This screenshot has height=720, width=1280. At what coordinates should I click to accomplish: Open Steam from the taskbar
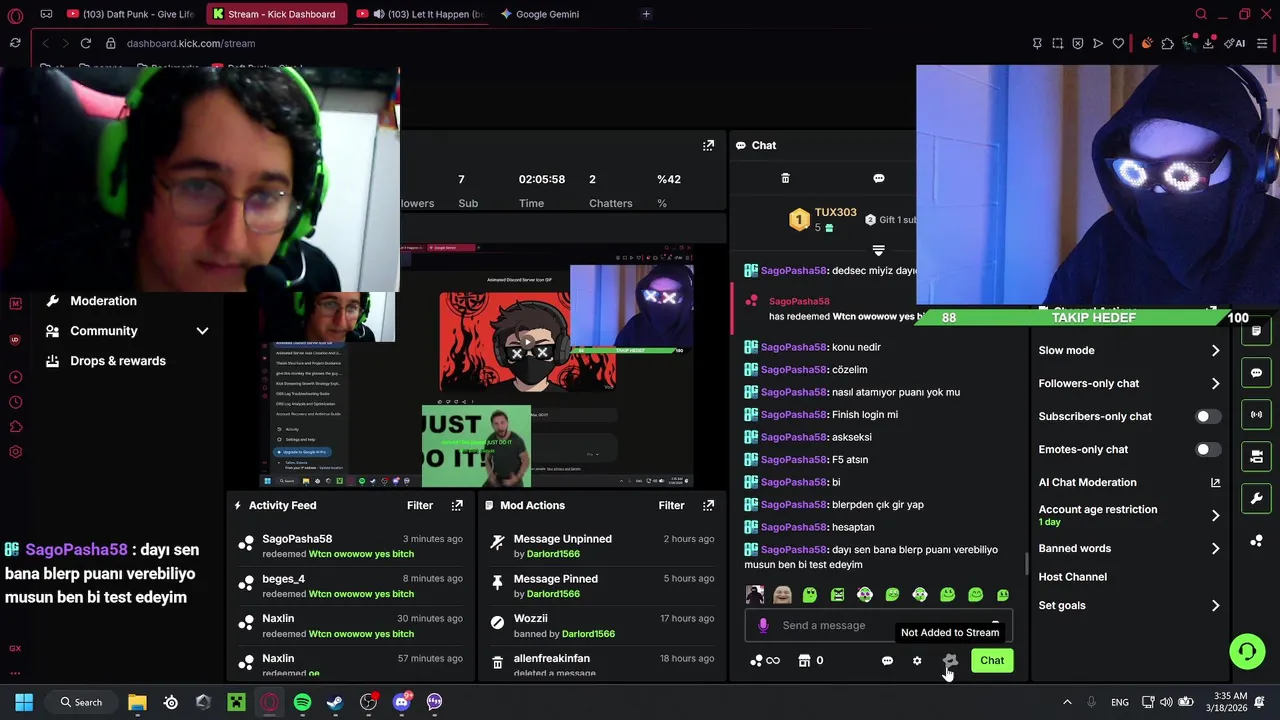pyautogui.click(x=335, y=702)
